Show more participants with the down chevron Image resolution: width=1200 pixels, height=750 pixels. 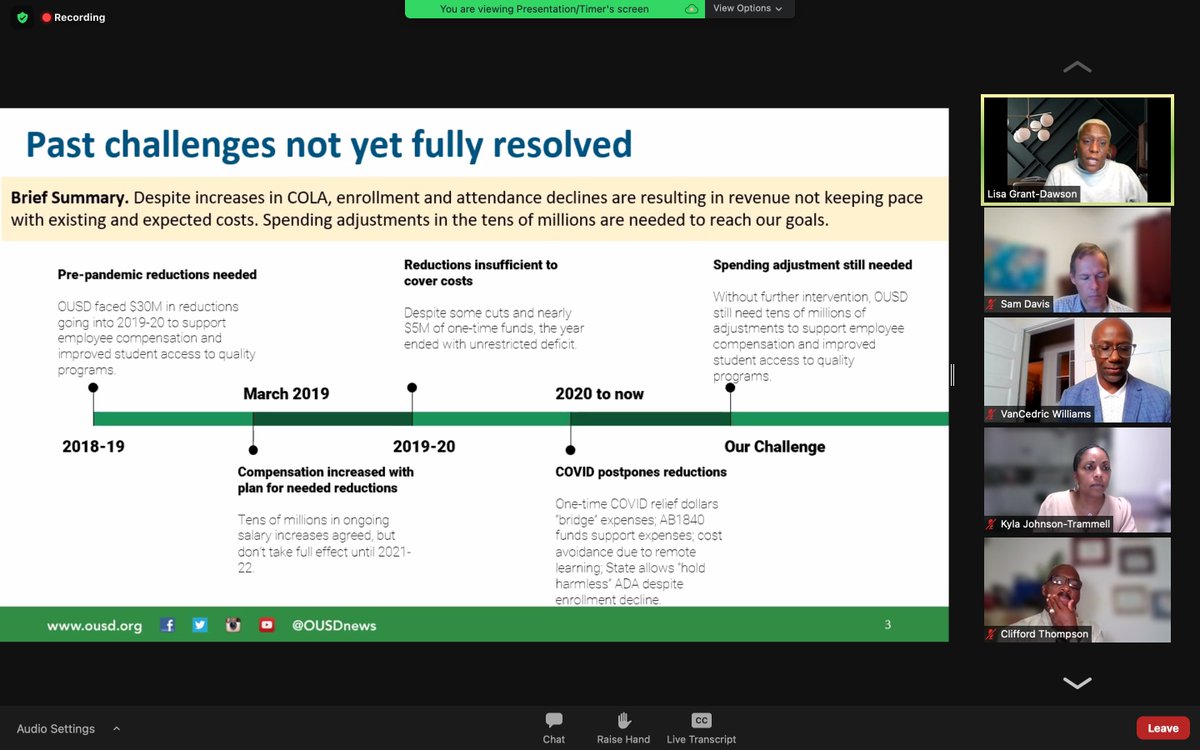(x=1077, y=683)
